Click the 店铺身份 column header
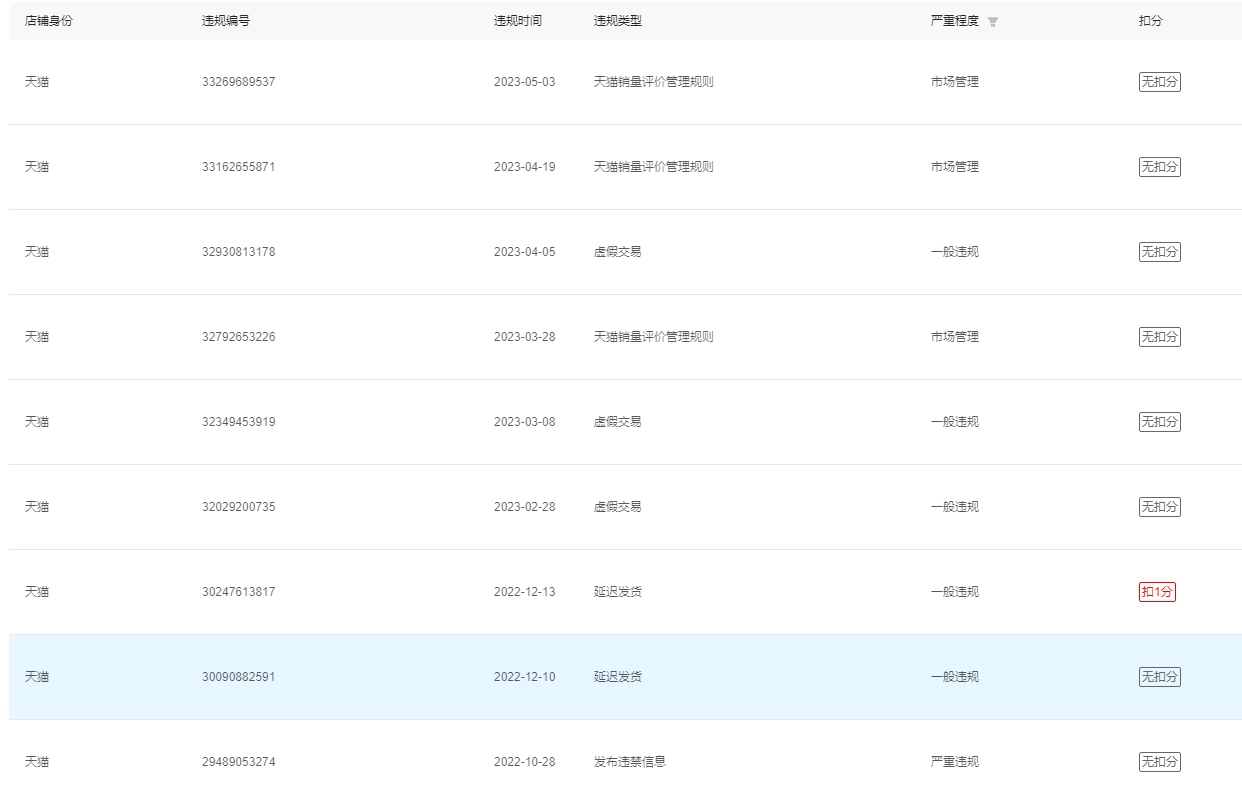This screenshot has height=797, width=1242. click(x=49, y=21)
